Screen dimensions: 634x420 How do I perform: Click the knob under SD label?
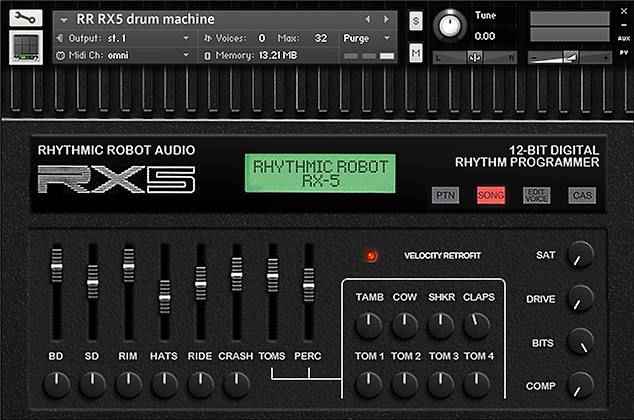(x=93, y=385)
